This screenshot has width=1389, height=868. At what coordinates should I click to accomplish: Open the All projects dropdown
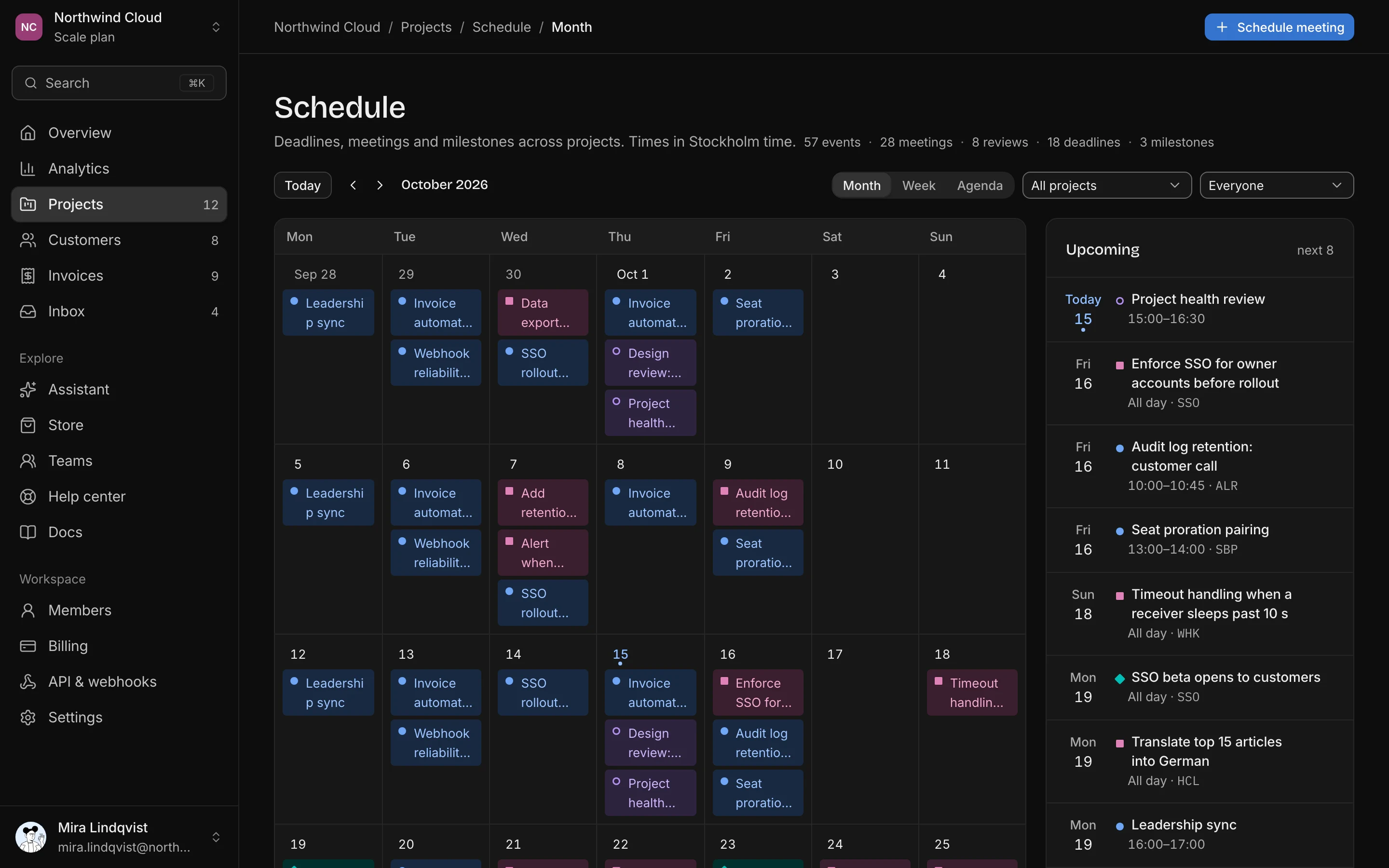coord(1106,186)
